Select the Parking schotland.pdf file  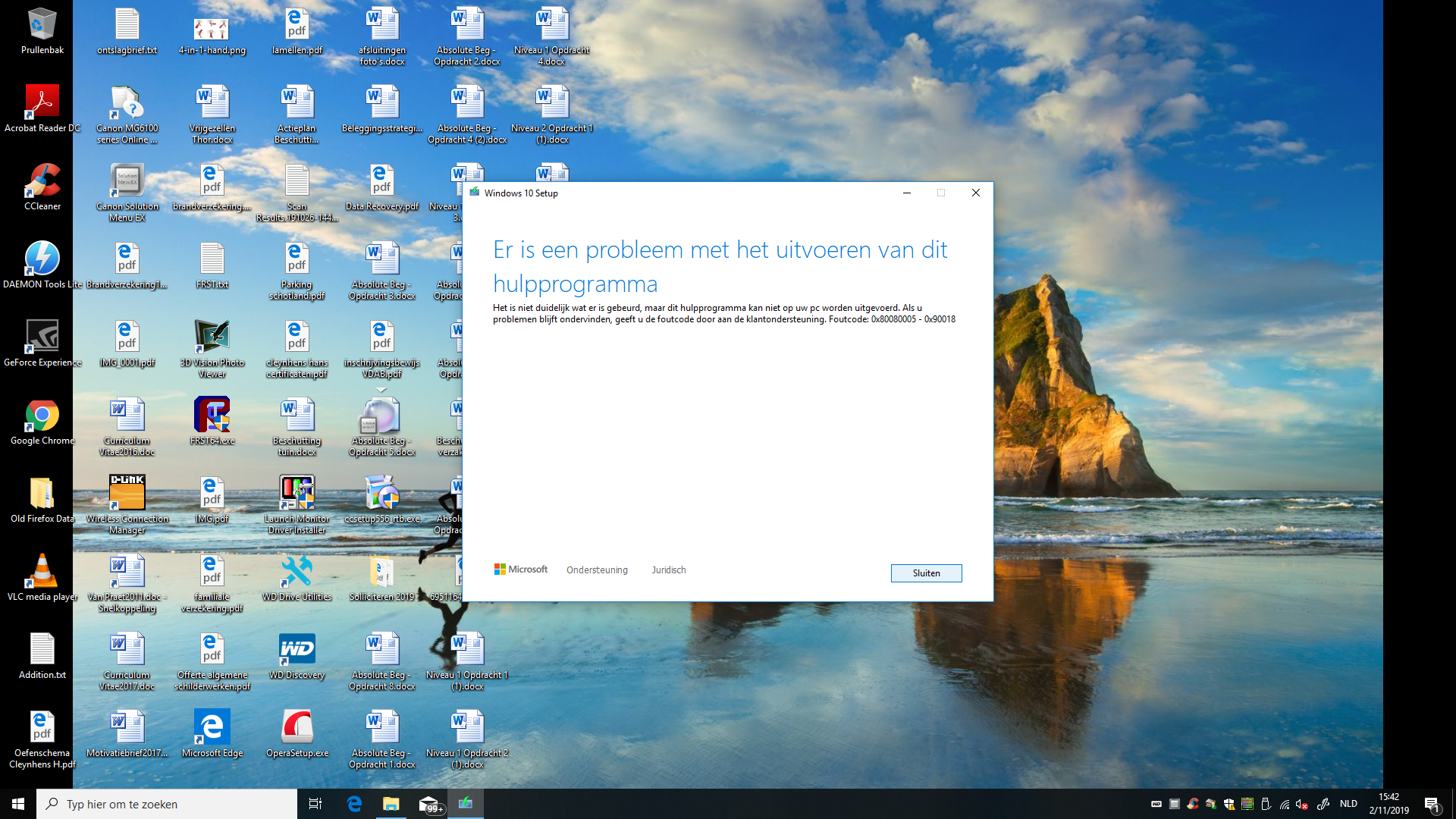coord(297,271)
